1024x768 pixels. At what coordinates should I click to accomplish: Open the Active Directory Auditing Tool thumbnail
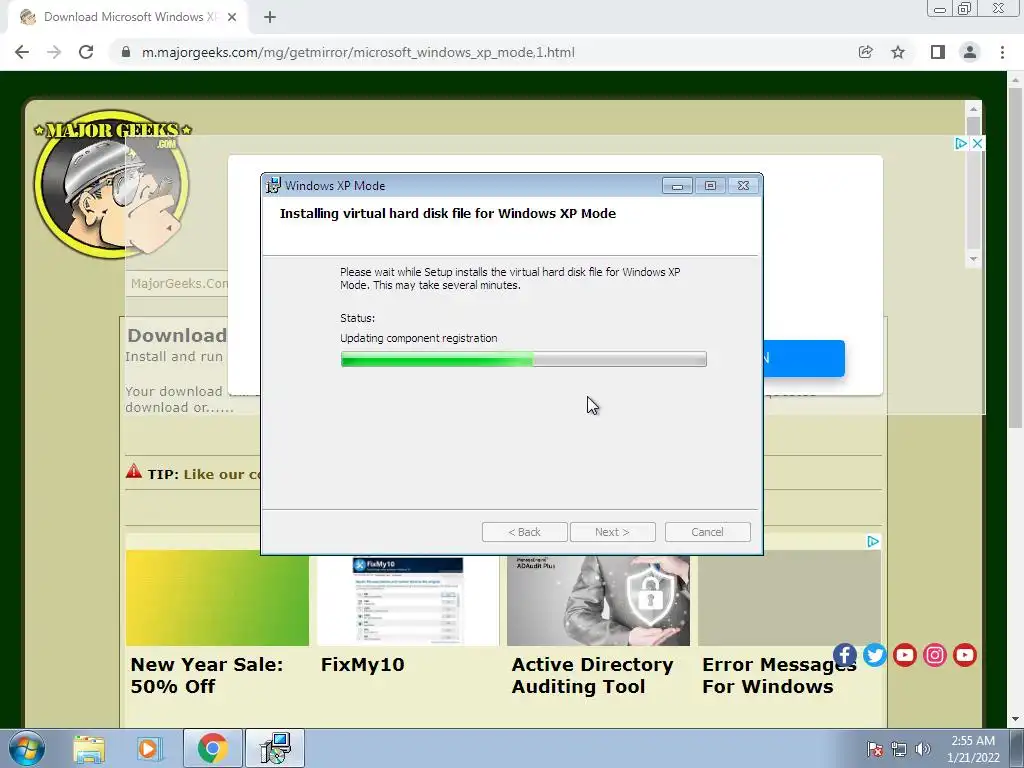pyautogui.click(x=598, y=601)
